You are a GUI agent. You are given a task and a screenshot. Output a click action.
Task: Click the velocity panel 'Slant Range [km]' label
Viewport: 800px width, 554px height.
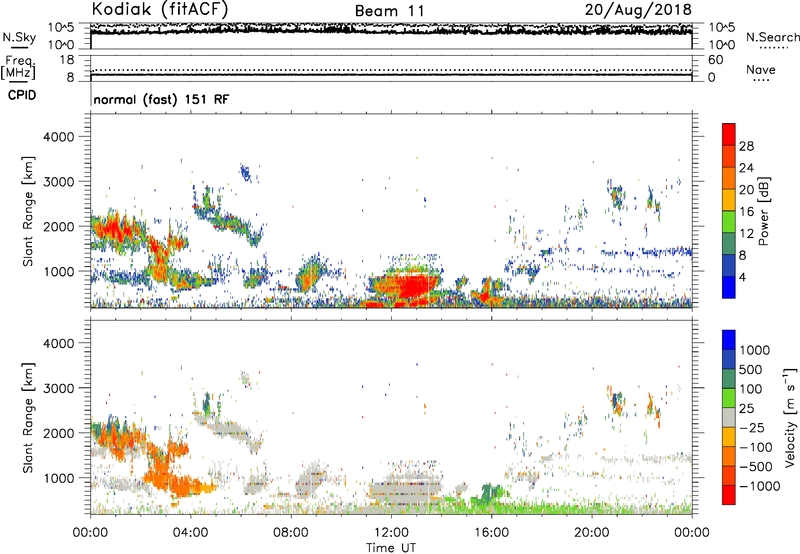click(28, 418)
